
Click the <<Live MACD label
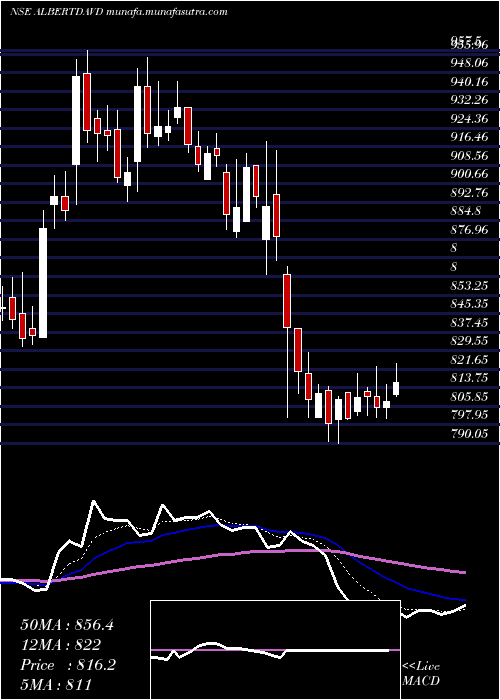[x=421, y=673]
